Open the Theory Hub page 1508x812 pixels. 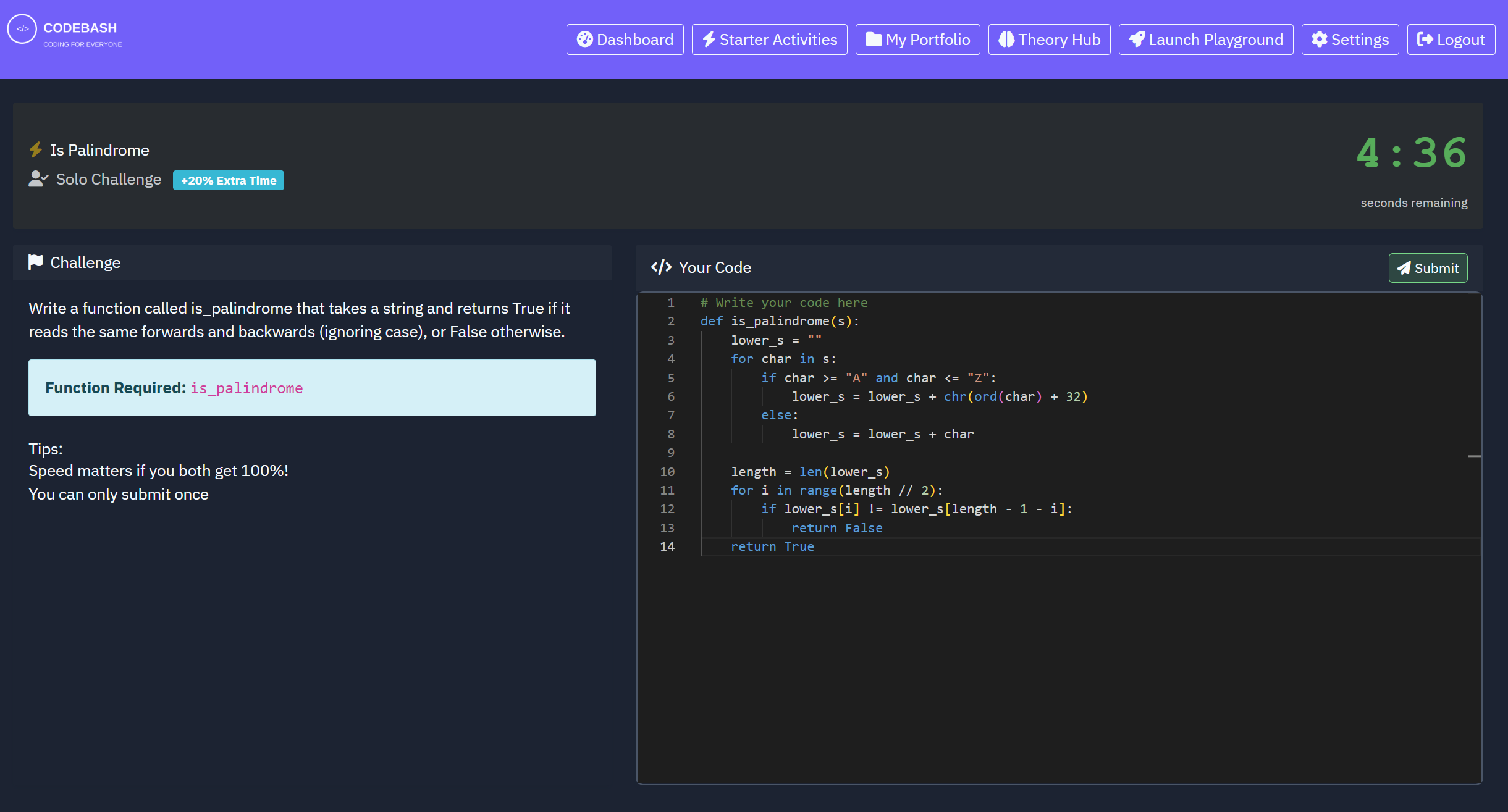pos(1049,40)
